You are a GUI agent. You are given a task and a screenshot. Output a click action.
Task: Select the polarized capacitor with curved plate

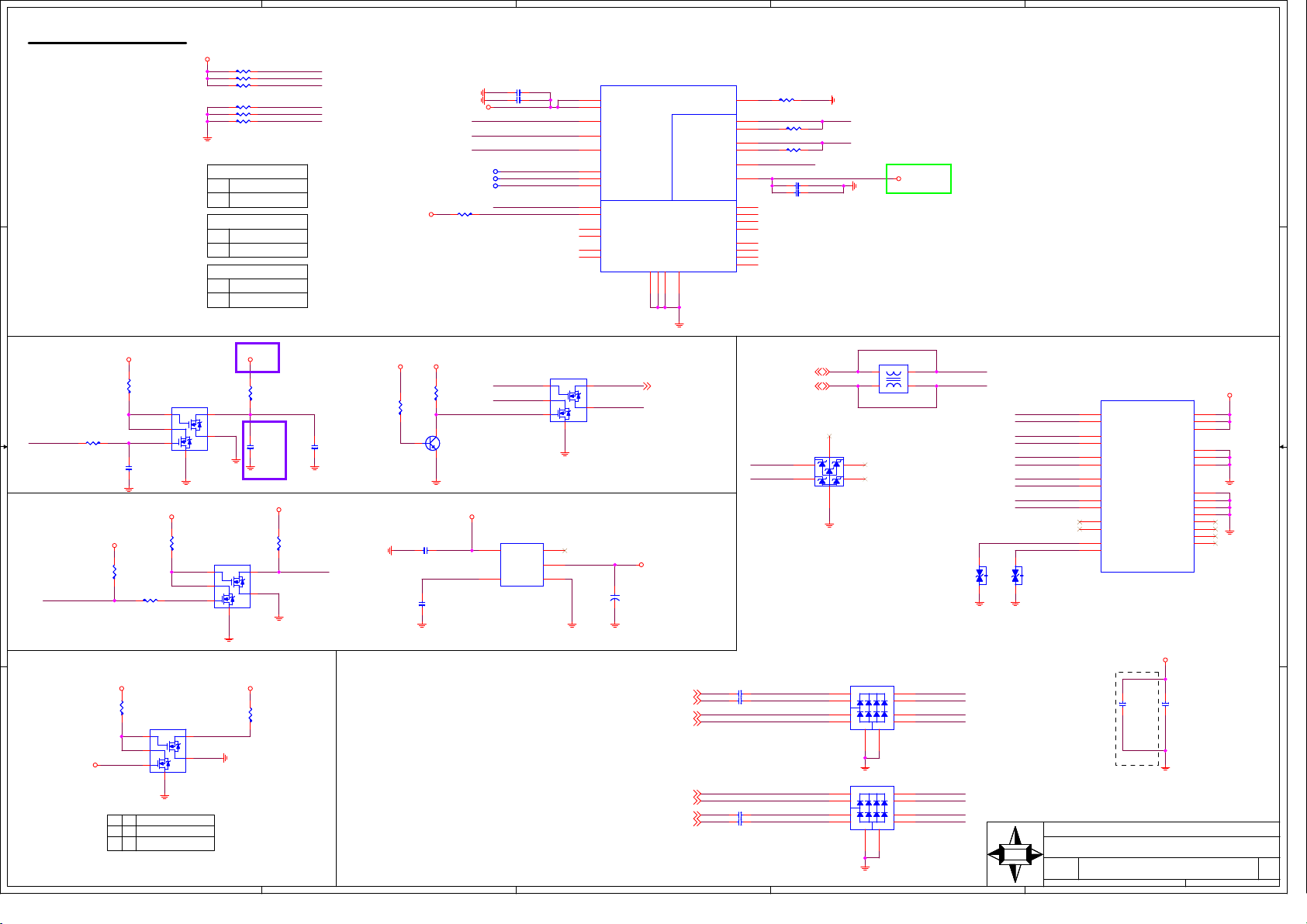615,598
